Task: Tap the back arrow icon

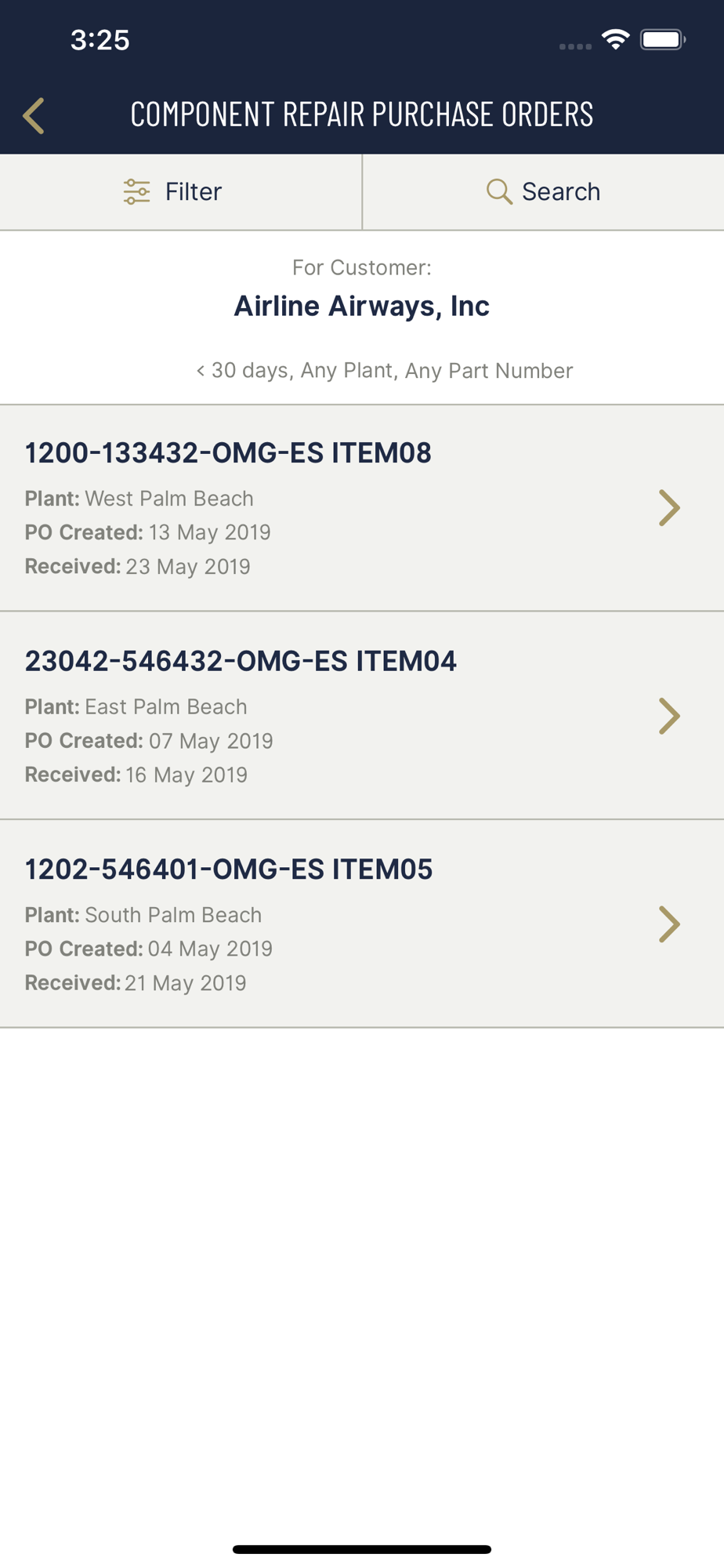Action: 34,116
